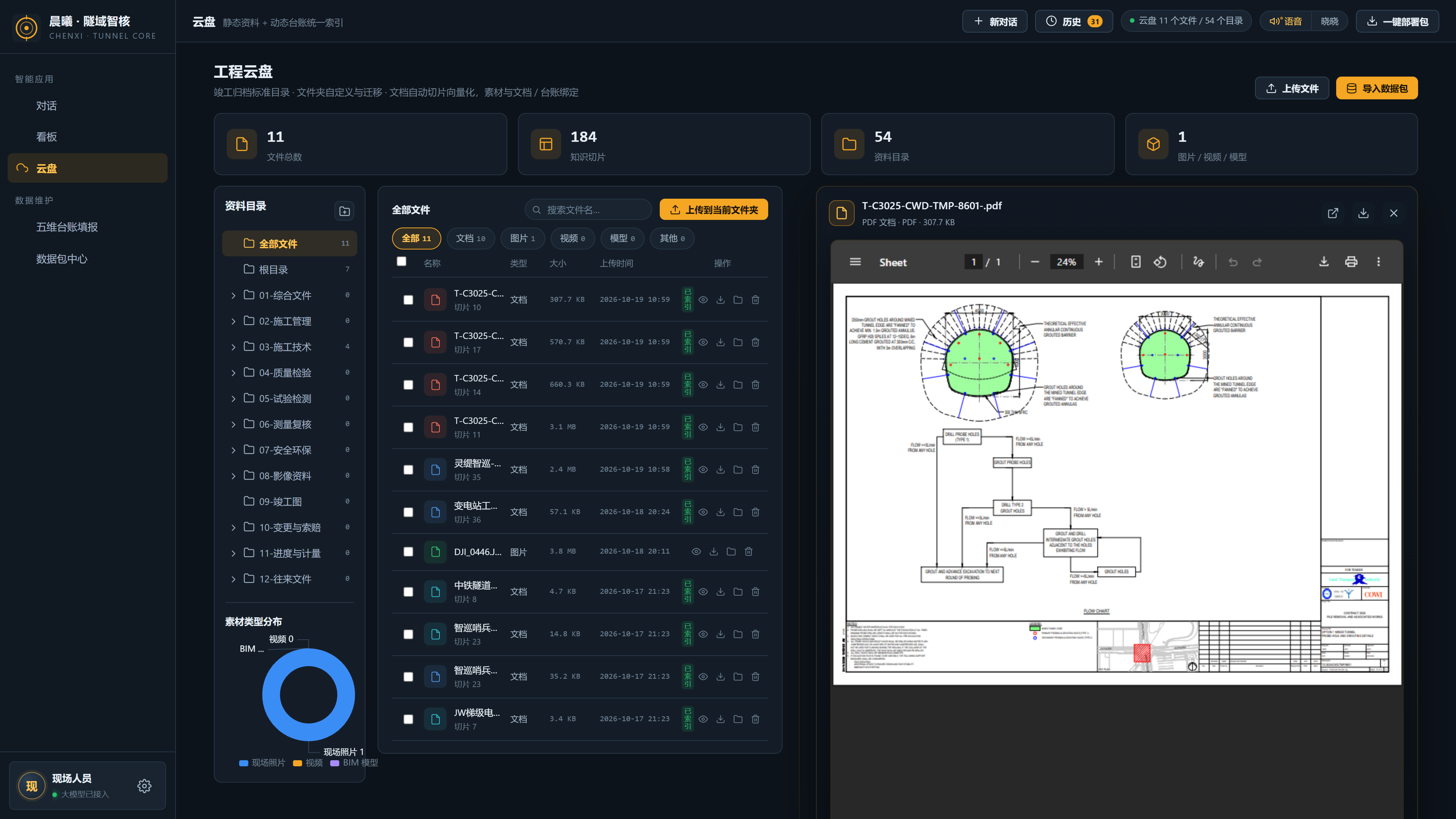The width and height of the screenshot is (1456, 819).
Task: Open 看板 in the sidebar
Action: click(x=88, y=137)
